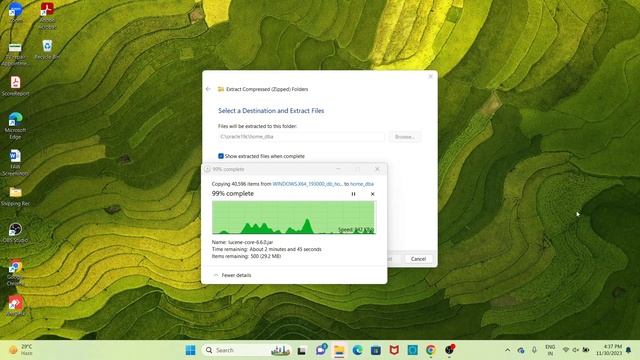Toggle Show extracted files when complete checkbox

click(221, 156)
